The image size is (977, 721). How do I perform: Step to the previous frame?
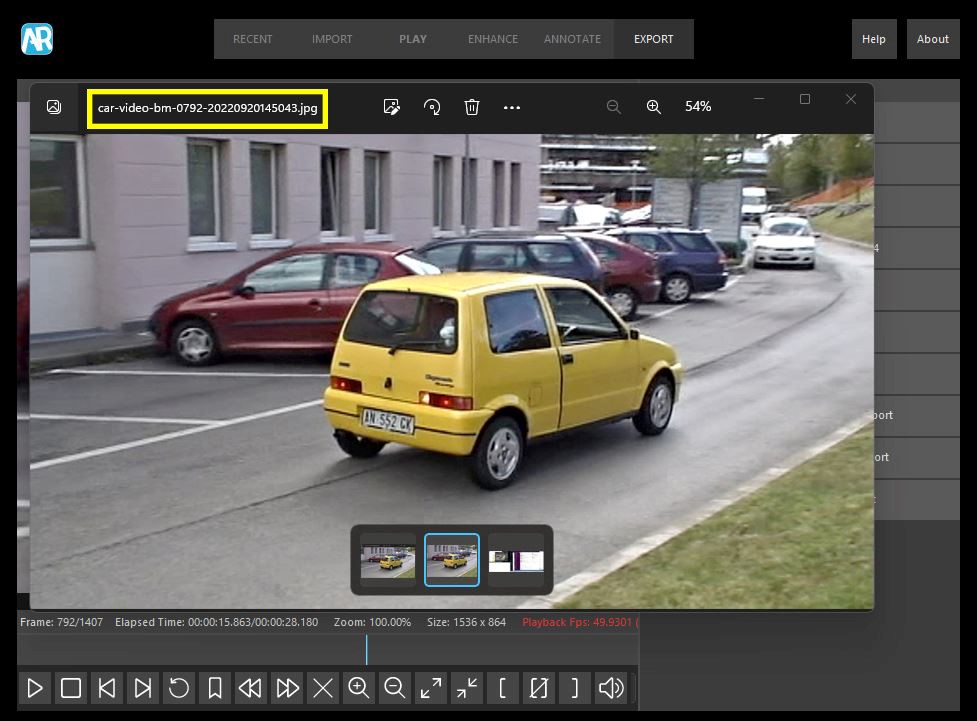tap(107, 688)
